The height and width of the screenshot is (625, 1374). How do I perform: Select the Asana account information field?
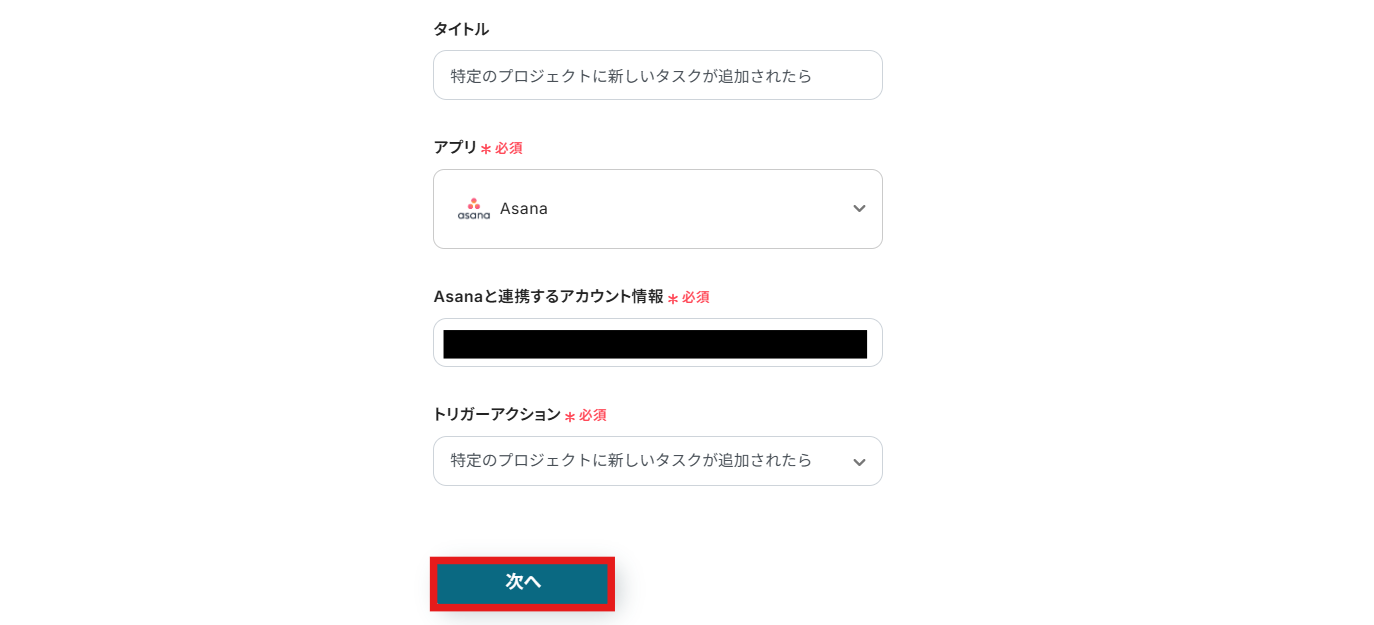pos(657,343)
